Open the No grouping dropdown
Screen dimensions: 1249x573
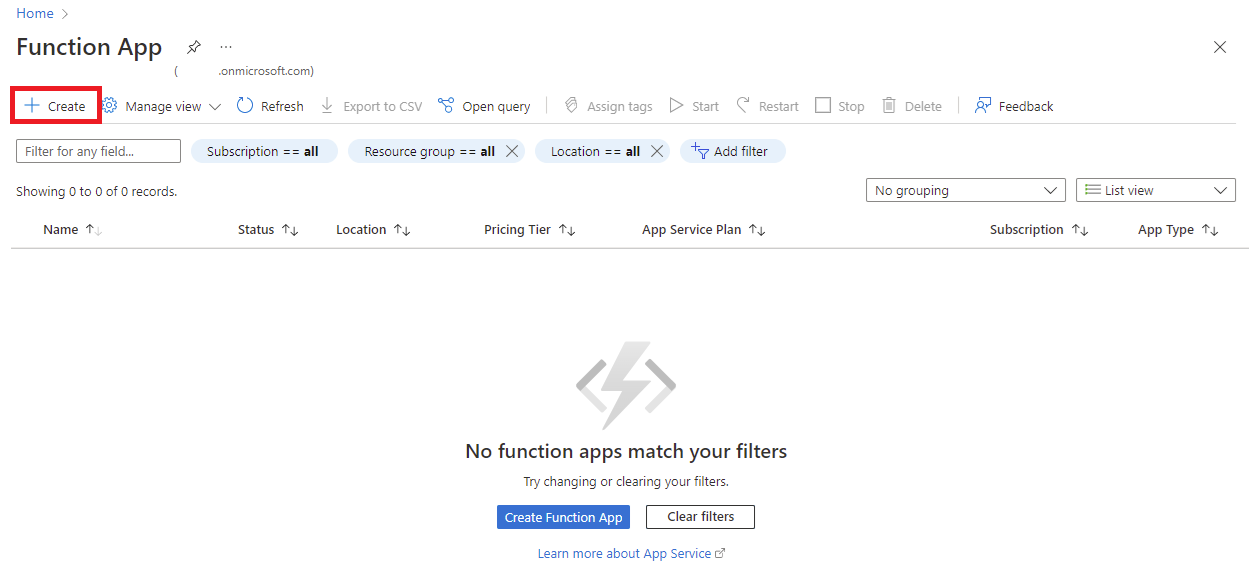pyautogui.click(x=966, y=190)
